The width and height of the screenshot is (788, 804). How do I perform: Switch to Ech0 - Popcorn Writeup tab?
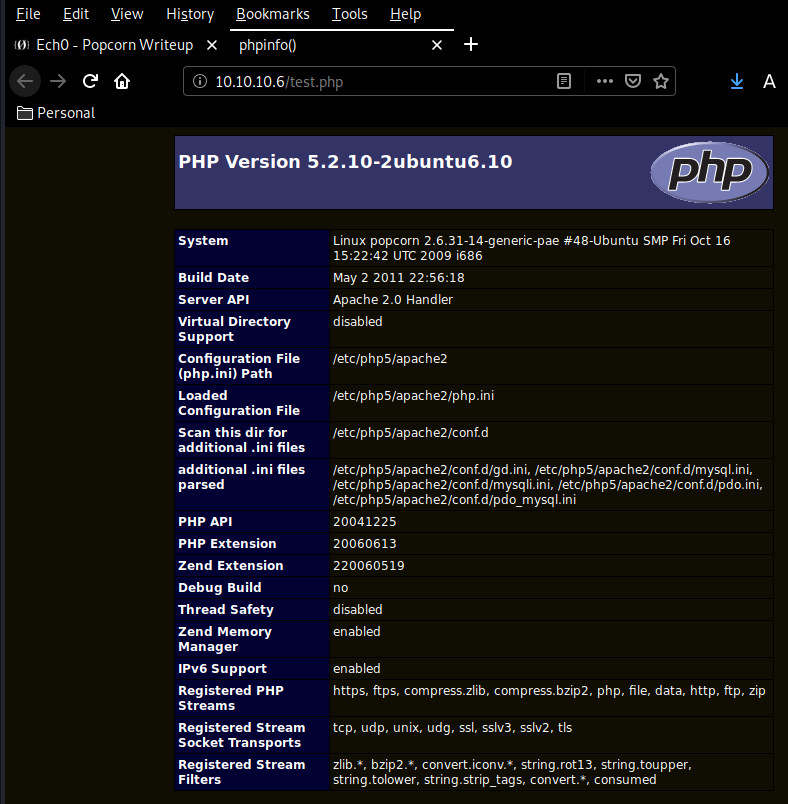(x=110, y=45)
